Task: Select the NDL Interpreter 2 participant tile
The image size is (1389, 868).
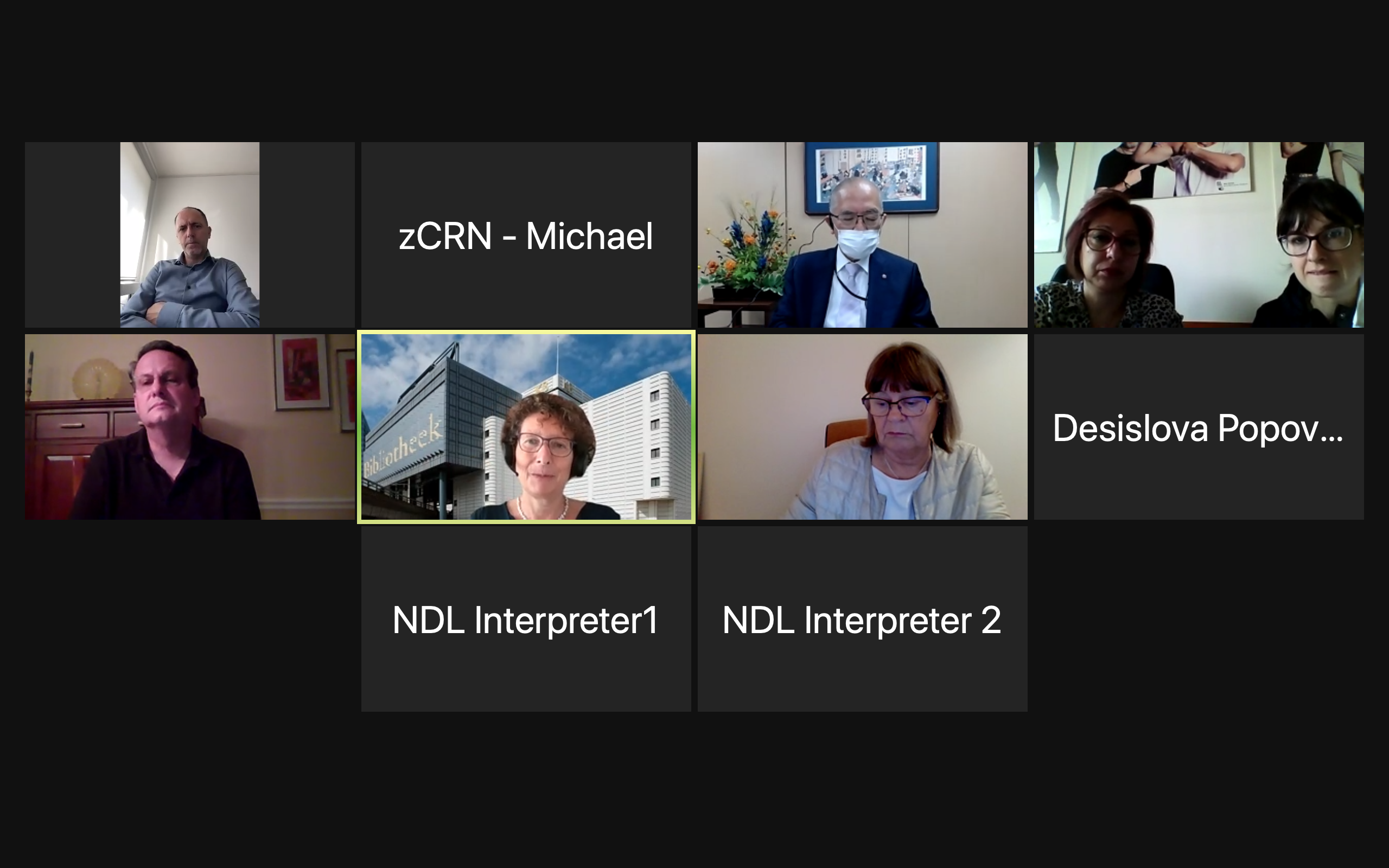Action: (x=862, y=619)
